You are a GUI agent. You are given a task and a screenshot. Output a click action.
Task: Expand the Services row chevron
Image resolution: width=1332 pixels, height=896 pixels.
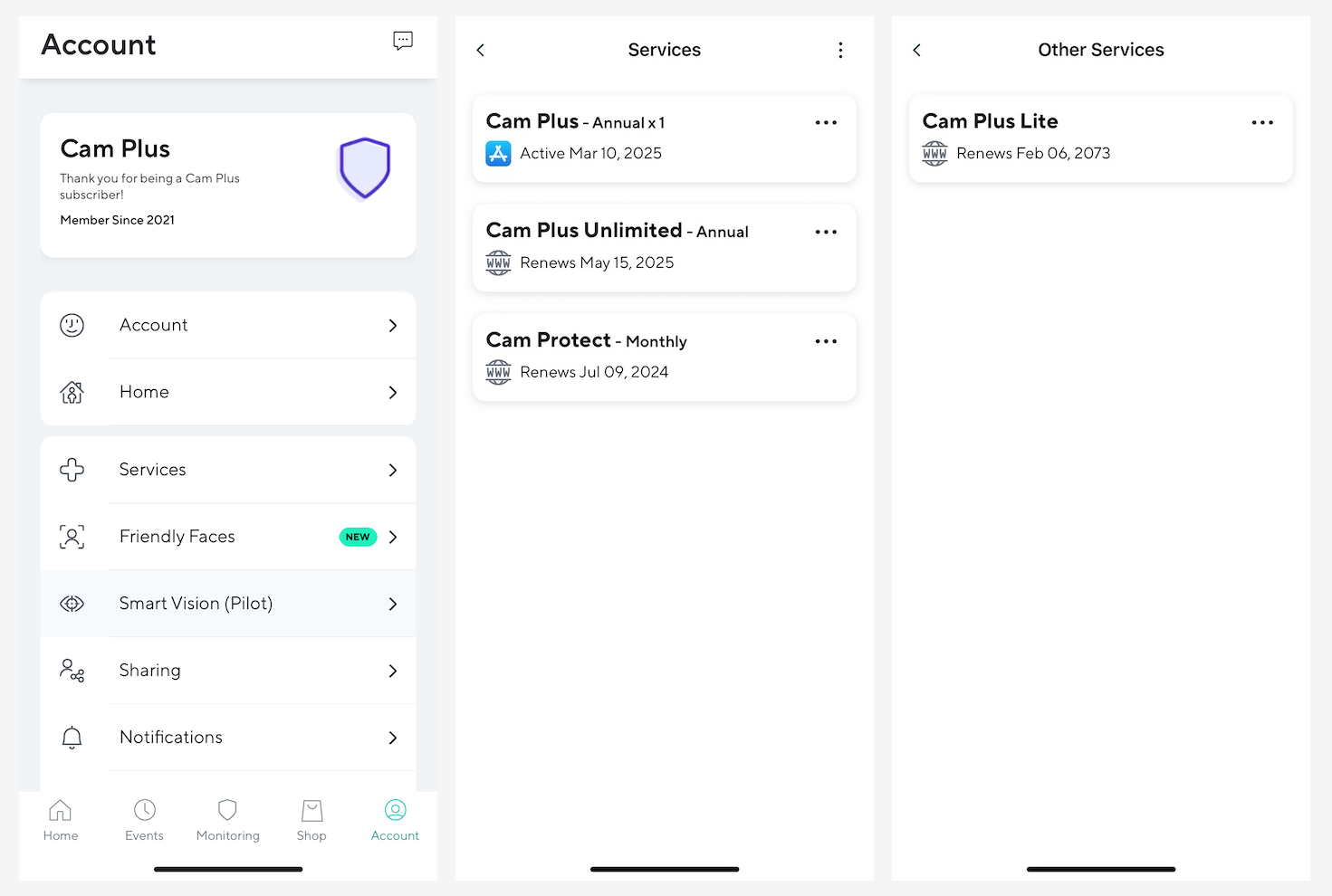tap(393, 470)
